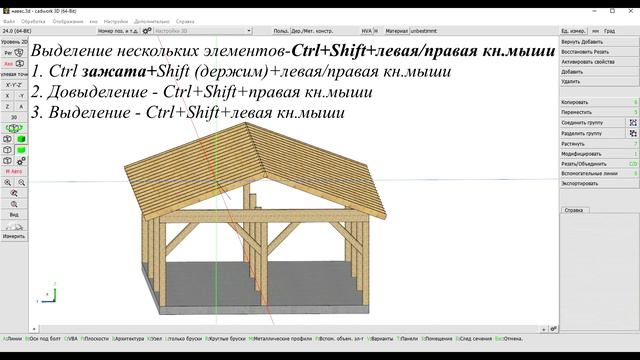Image resolution: width=640 pixels, height=360 pixels.
Task: Click the Модифицировать button
Action: click(x=599, y=154)
